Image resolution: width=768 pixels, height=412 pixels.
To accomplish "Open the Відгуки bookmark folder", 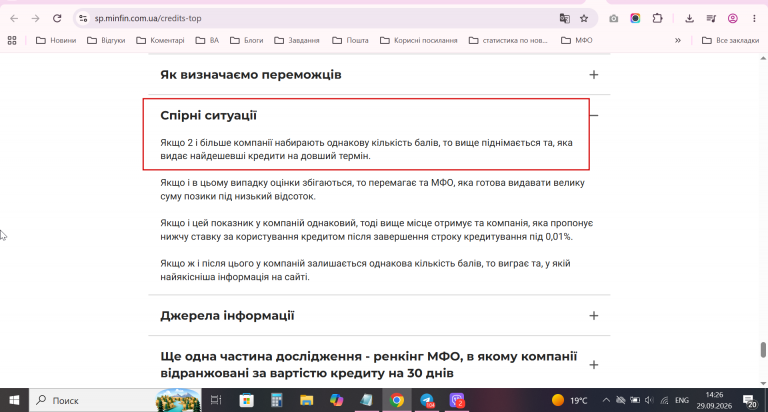I will [x=106, y=40].
